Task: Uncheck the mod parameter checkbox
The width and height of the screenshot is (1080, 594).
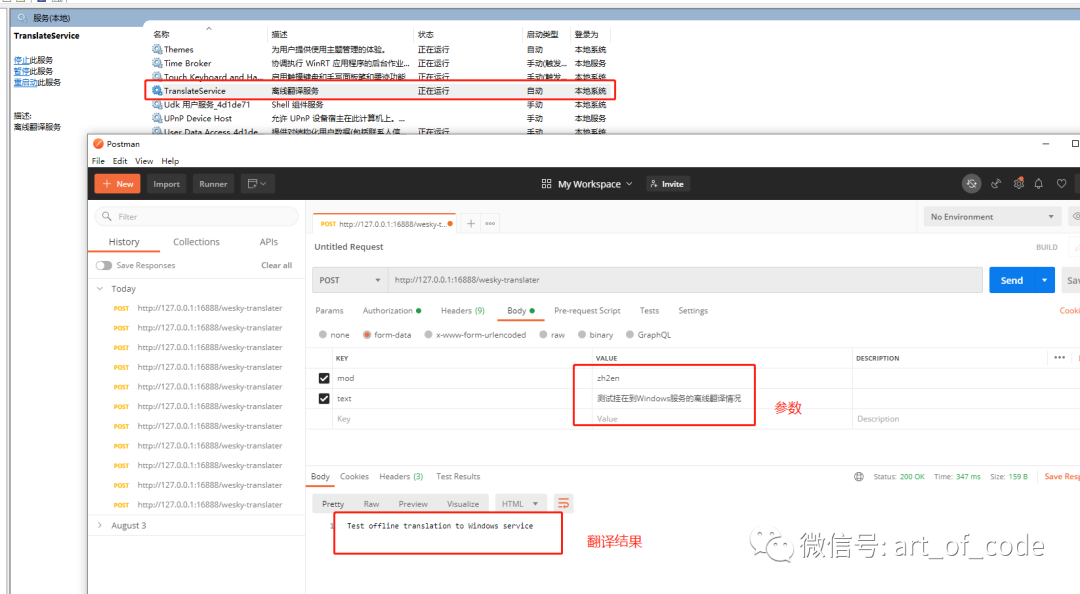Action: click(x=324, y=378)
